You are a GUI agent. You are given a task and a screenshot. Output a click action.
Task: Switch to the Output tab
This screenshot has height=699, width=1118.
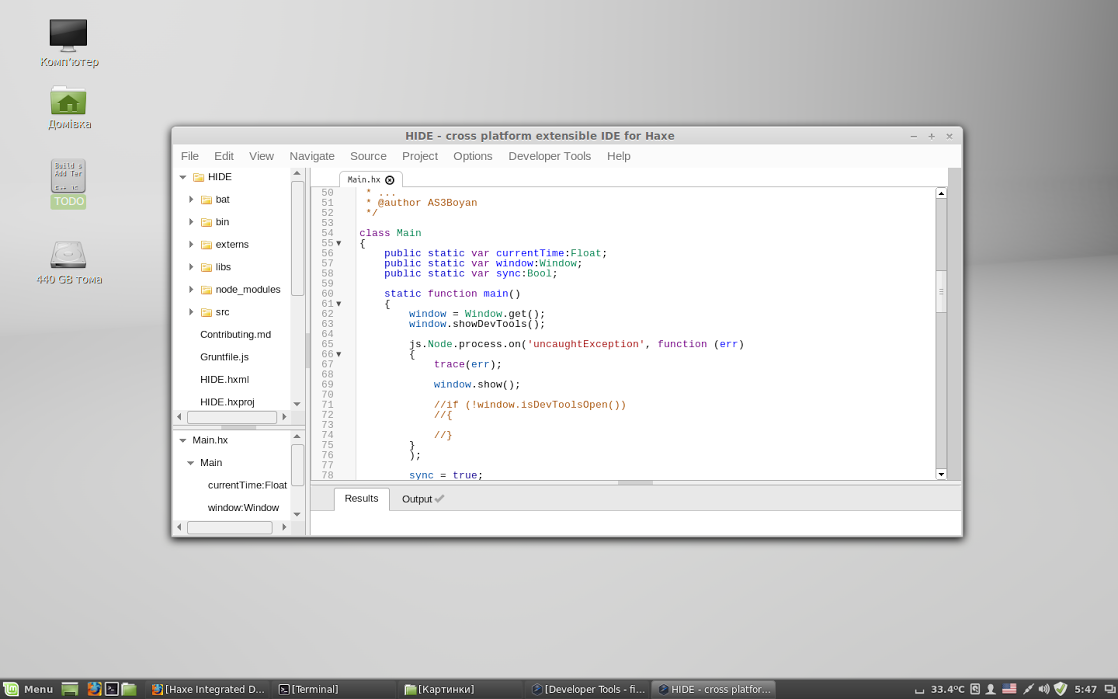pos(416,499)
